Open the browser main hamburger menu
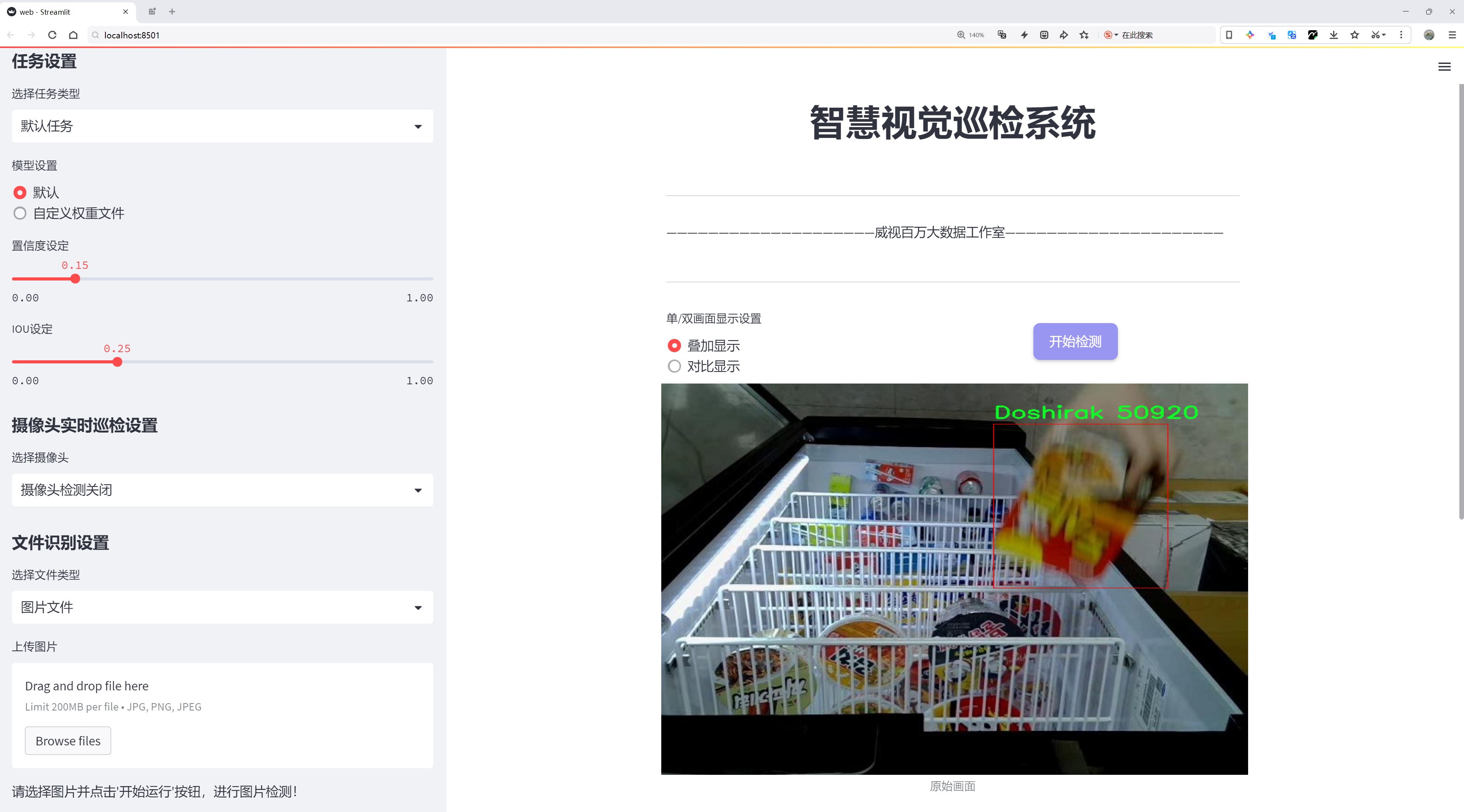The image size is (1464, 812). 1452,34
